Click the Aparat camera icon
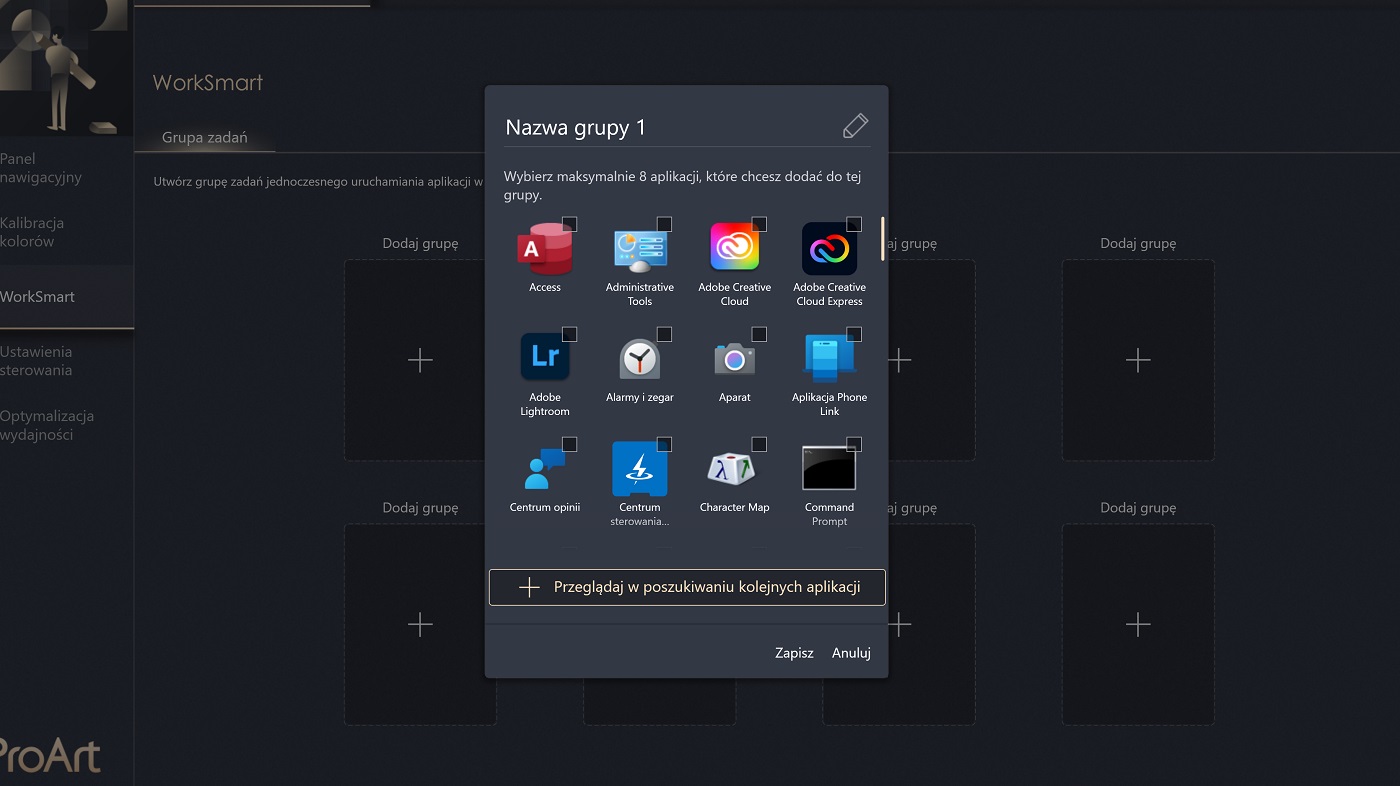 pos(734,358)
